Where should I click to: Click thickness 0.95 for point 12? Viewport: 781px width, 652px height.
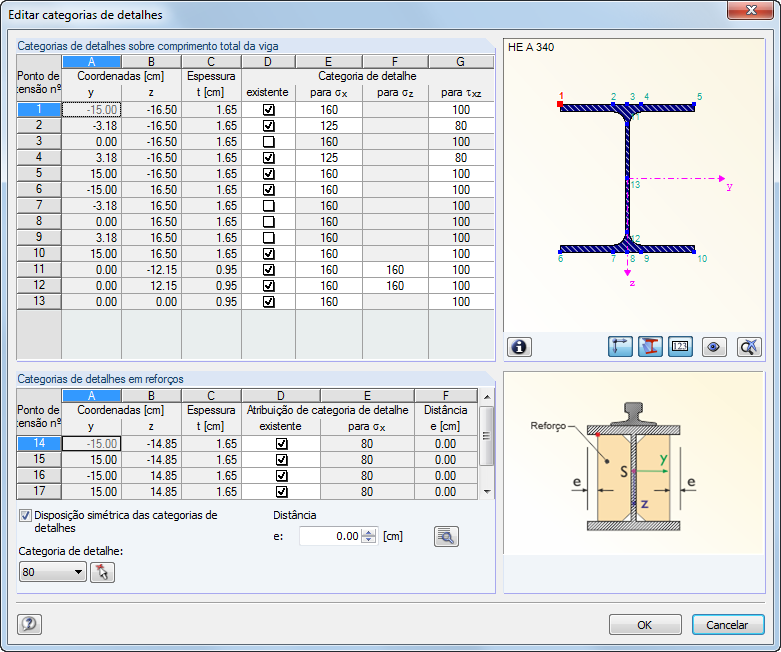(x=211, y=285)
